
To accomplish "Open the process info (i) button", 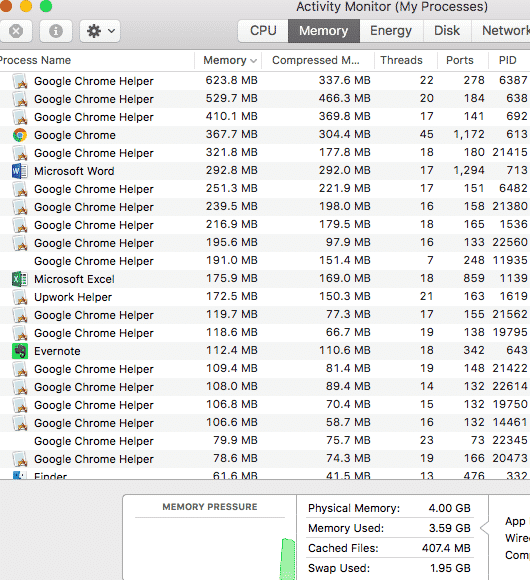I will pos(56,31).
